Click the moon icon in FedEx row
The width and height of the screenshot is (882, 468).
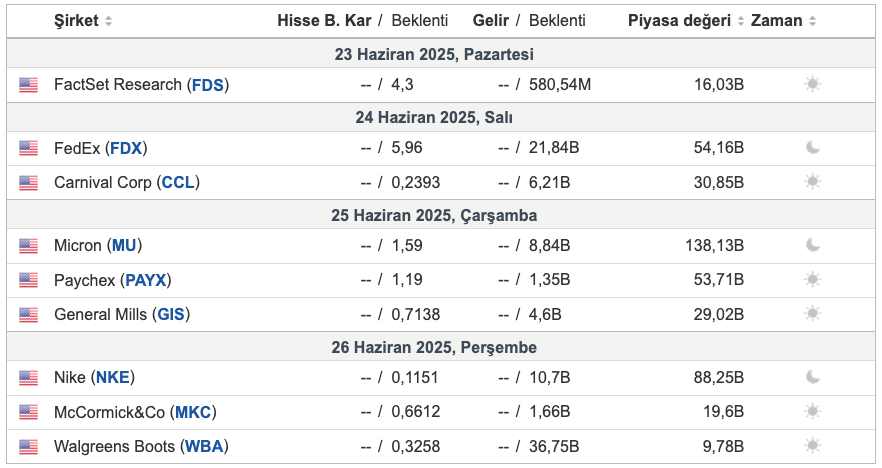(812, 148)
